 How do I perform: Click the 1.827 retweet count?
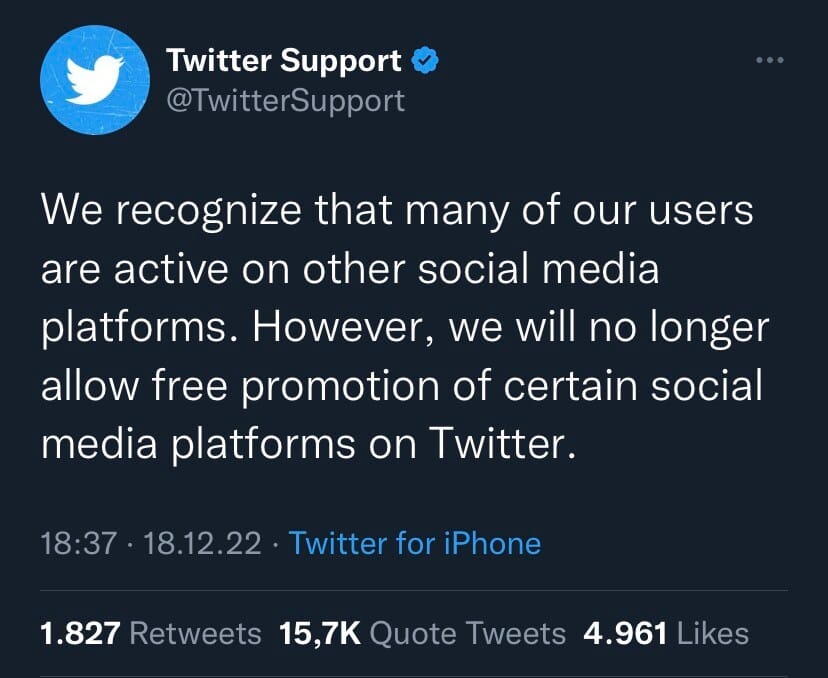click(x=80, y=633)
